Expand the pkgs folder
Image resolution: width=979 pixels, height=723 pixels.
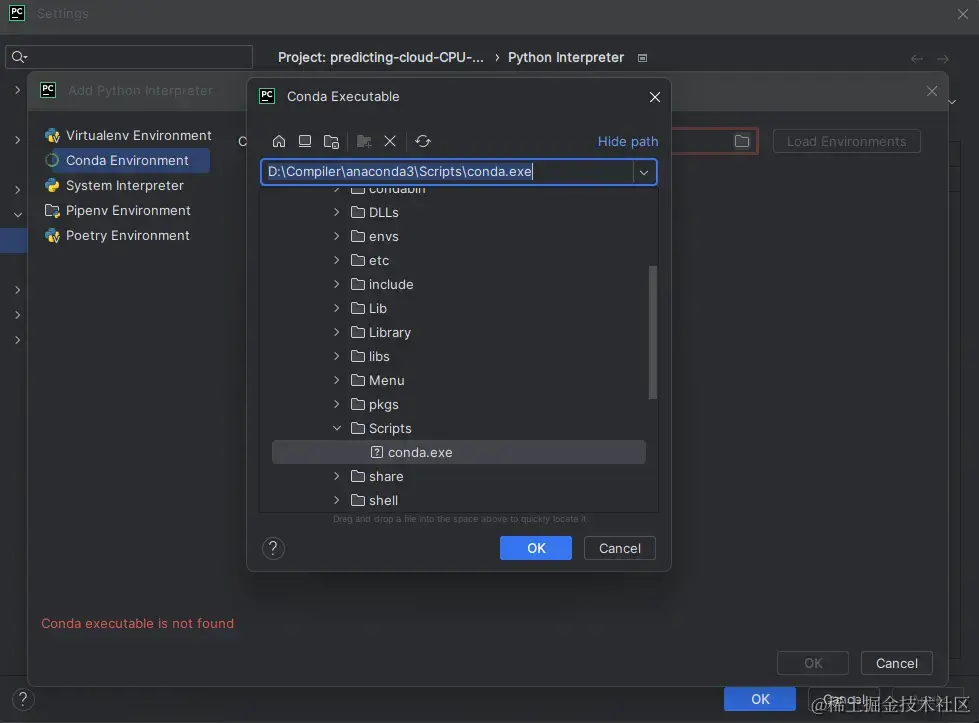337,404
